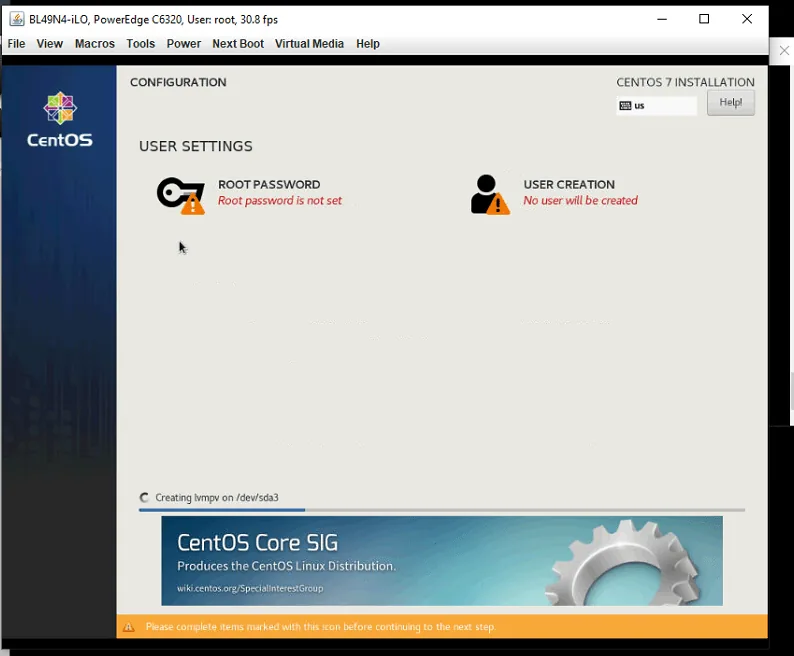Click the Help! button in installer
This screenshot has width=794, height=656.
731,103
